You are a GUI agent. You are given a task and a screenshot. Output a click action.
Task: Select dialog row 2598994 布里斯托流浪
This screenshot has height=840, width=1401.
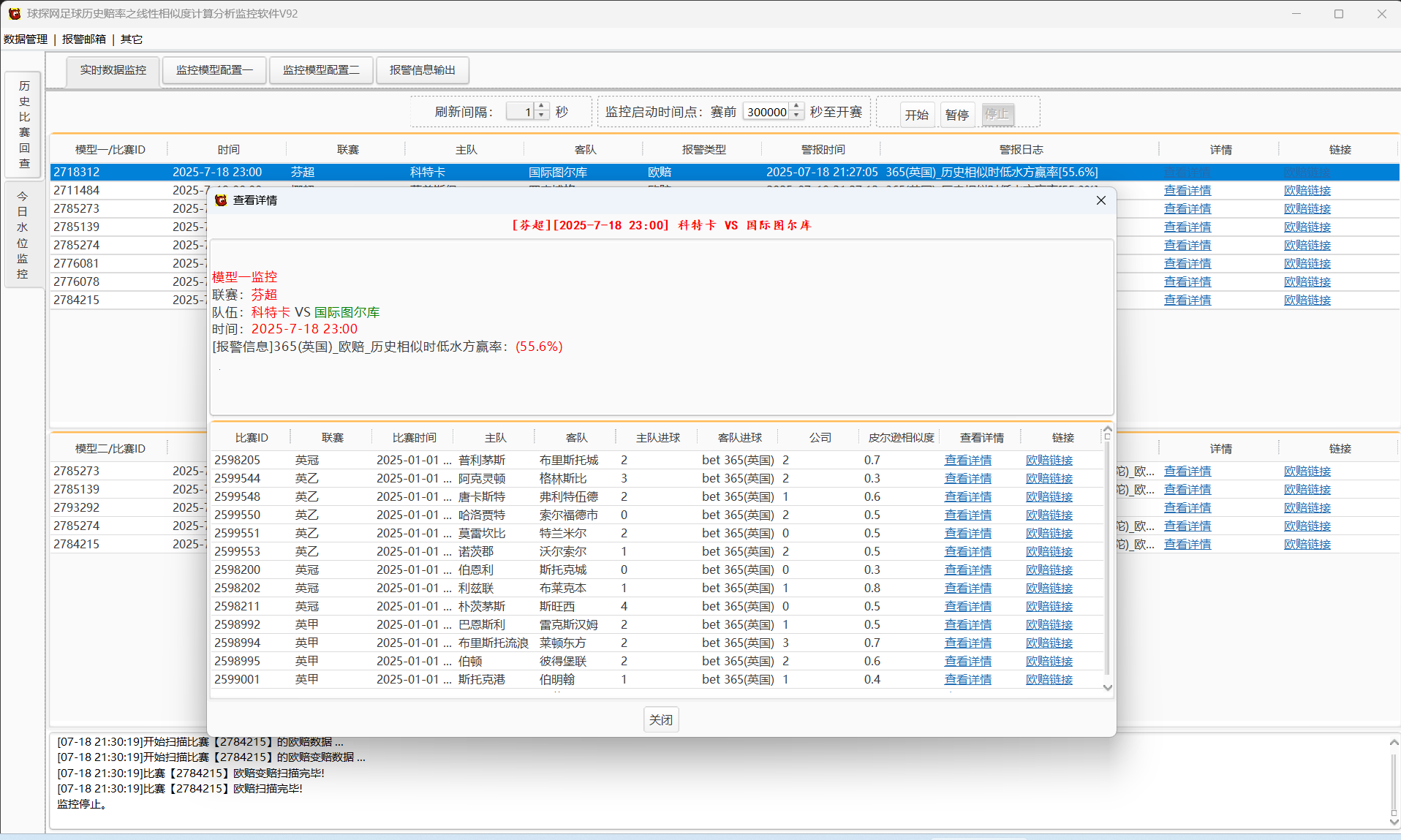click(x=657, y=643)
